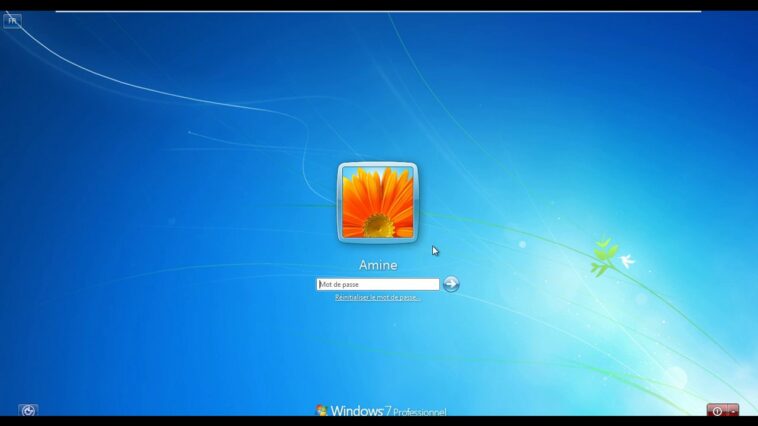758x426 pixels.
Task: Click the power symbol inside red button
Action: [717, 411]
